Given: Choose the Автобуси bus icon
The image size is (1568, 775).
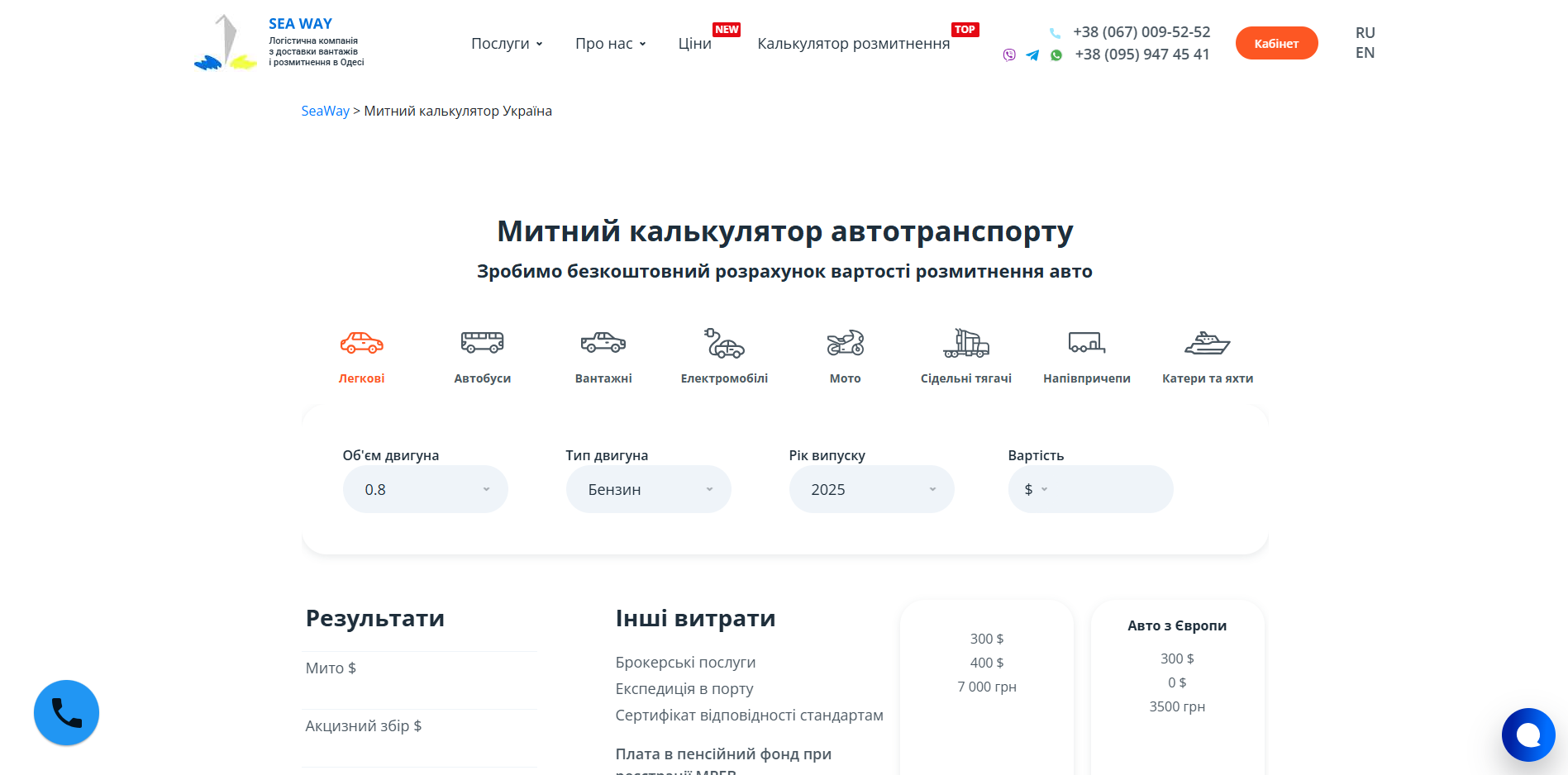Looking at the screenshot, I should pyautogui.click(x=482, y=343).
